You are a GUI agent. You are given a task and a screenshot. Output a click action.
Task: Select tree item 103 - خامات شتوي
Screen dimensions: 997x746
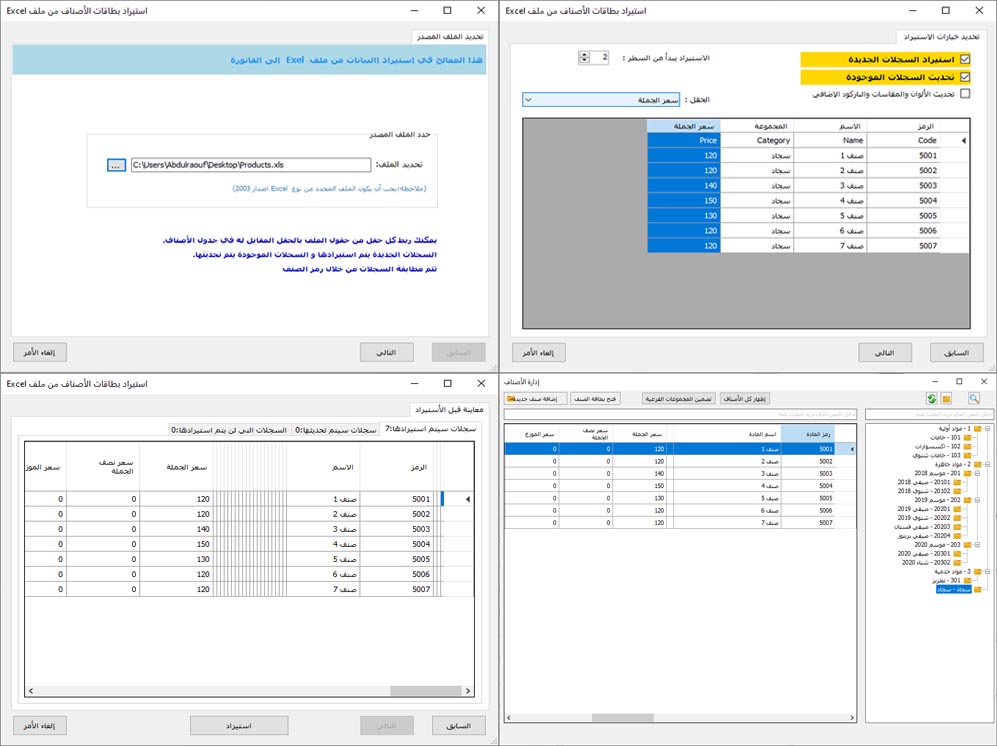click(937, 455)
